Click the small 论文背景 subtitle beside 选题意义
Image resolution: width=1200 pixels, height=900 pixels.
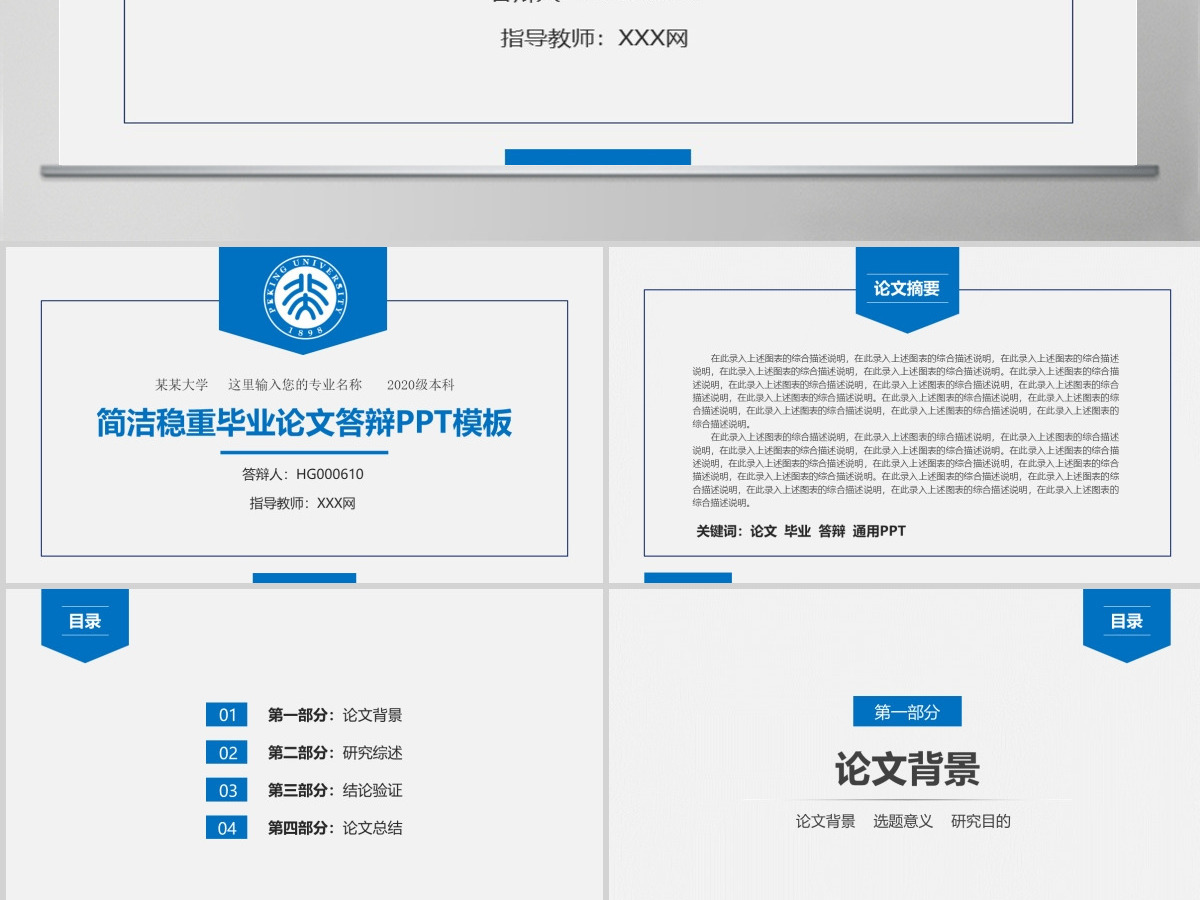(826, 821)
